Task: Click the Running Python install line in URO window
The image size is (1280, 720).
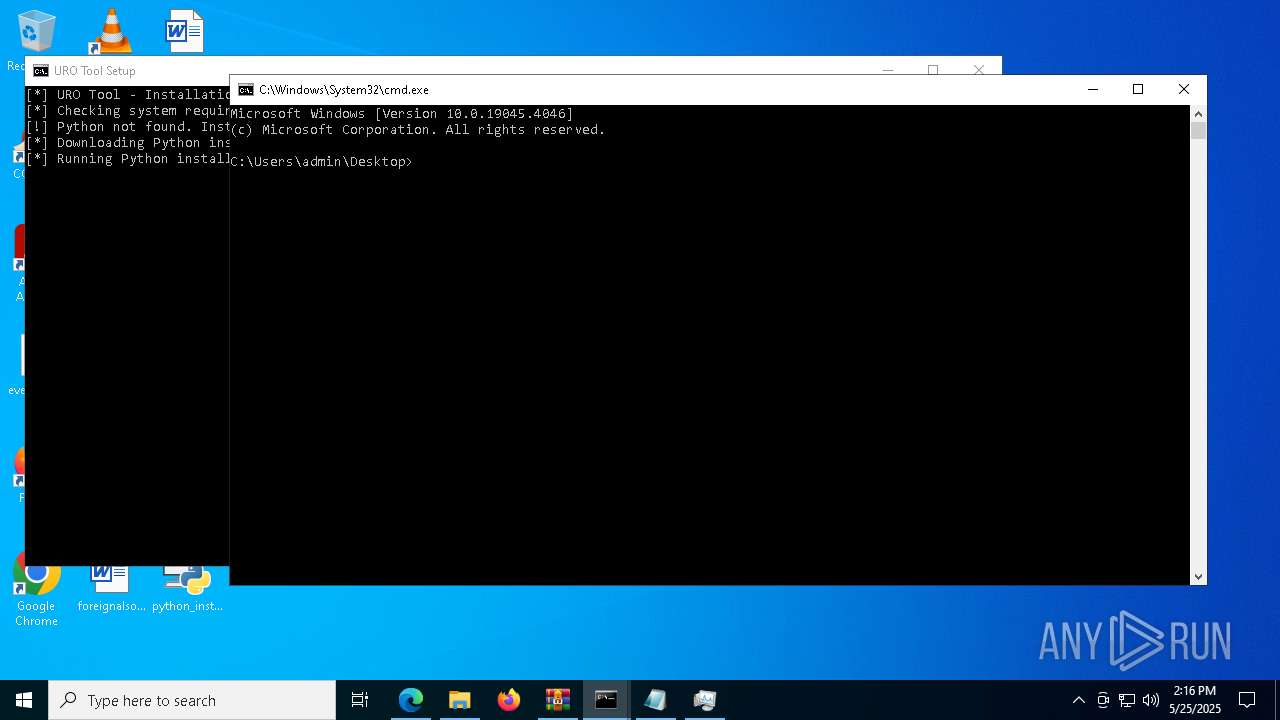Action: coord(129,159)
